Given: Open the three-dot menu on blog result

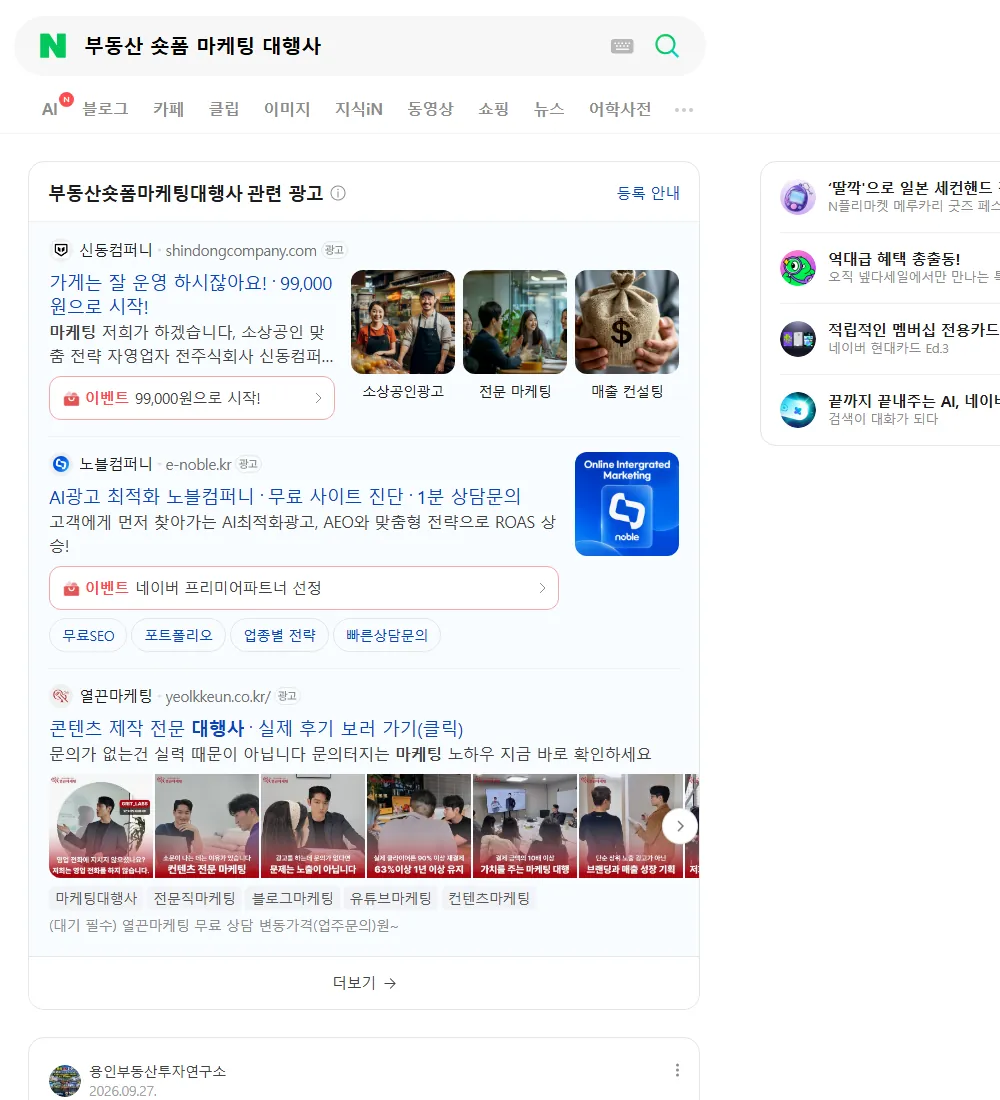Looking at the screenshot, I should point(677,1070).
